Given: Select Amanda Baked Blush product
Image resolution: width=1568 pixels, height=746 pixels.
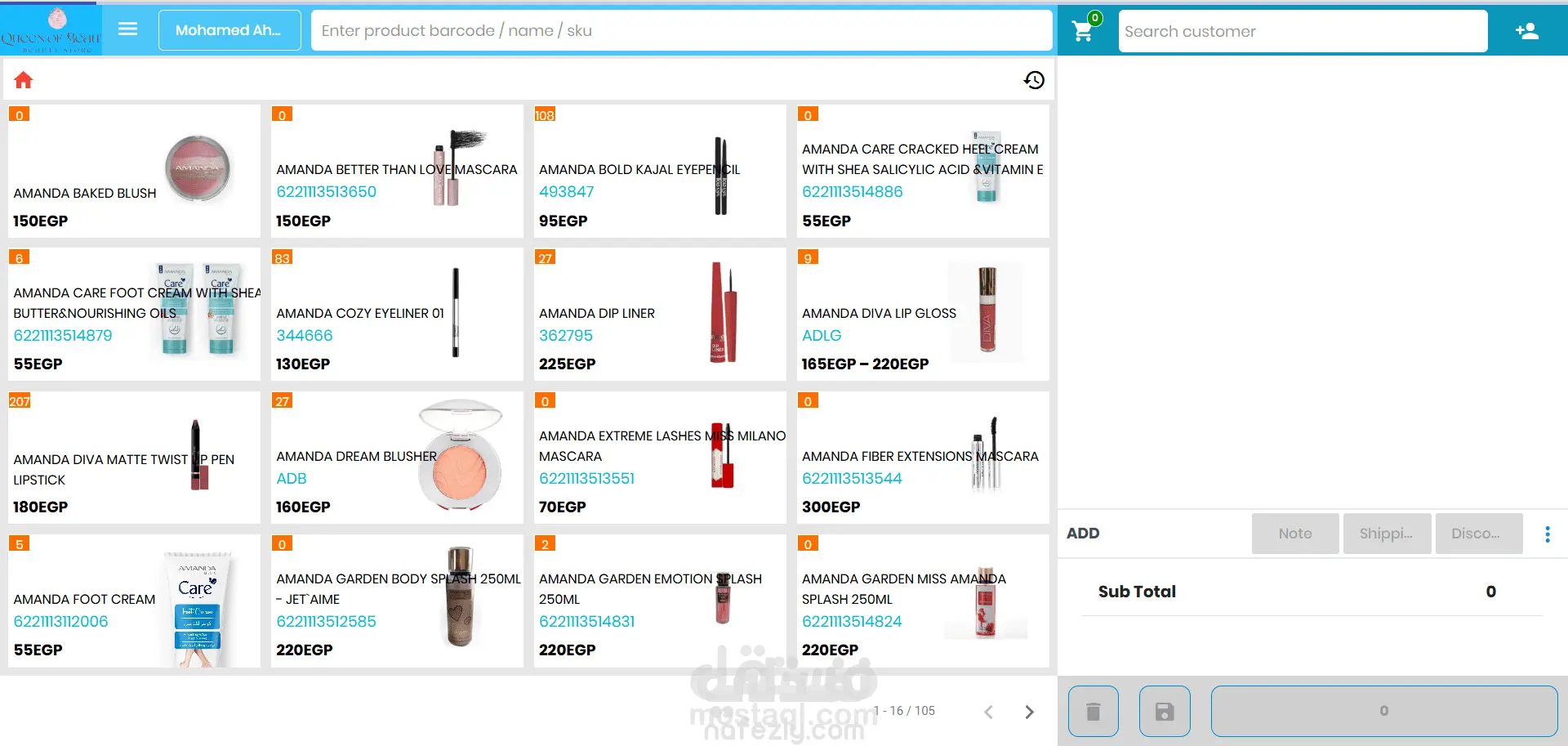Looking at the screenshot, I should [134, 171].
